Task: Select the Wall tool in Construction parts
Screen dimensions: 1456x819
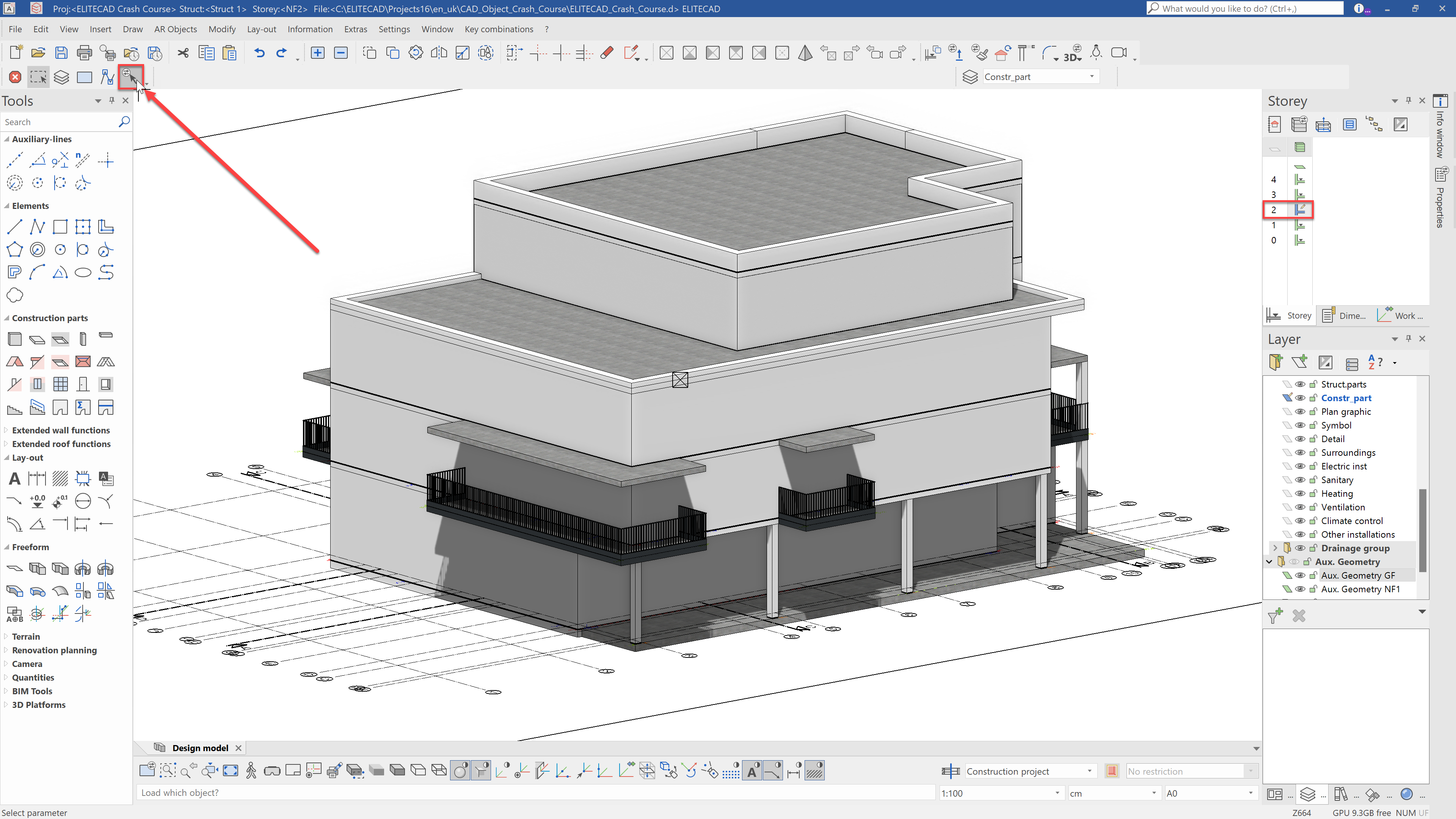Action: point(15,339)
